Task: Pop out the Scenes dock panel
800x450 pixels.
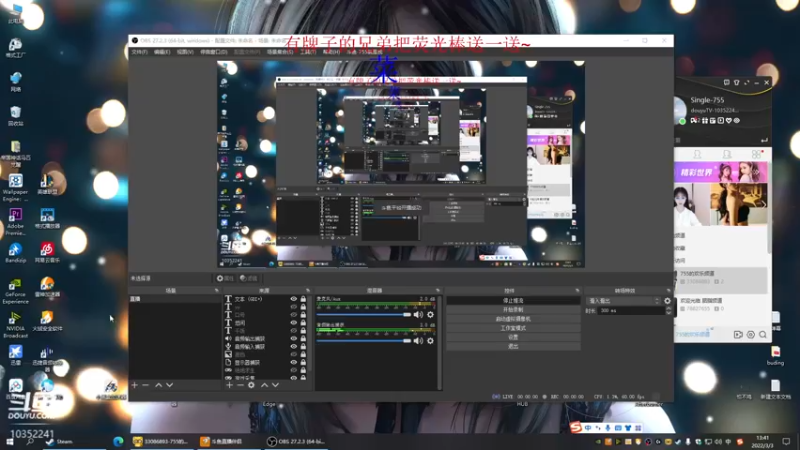Action: 216,291
